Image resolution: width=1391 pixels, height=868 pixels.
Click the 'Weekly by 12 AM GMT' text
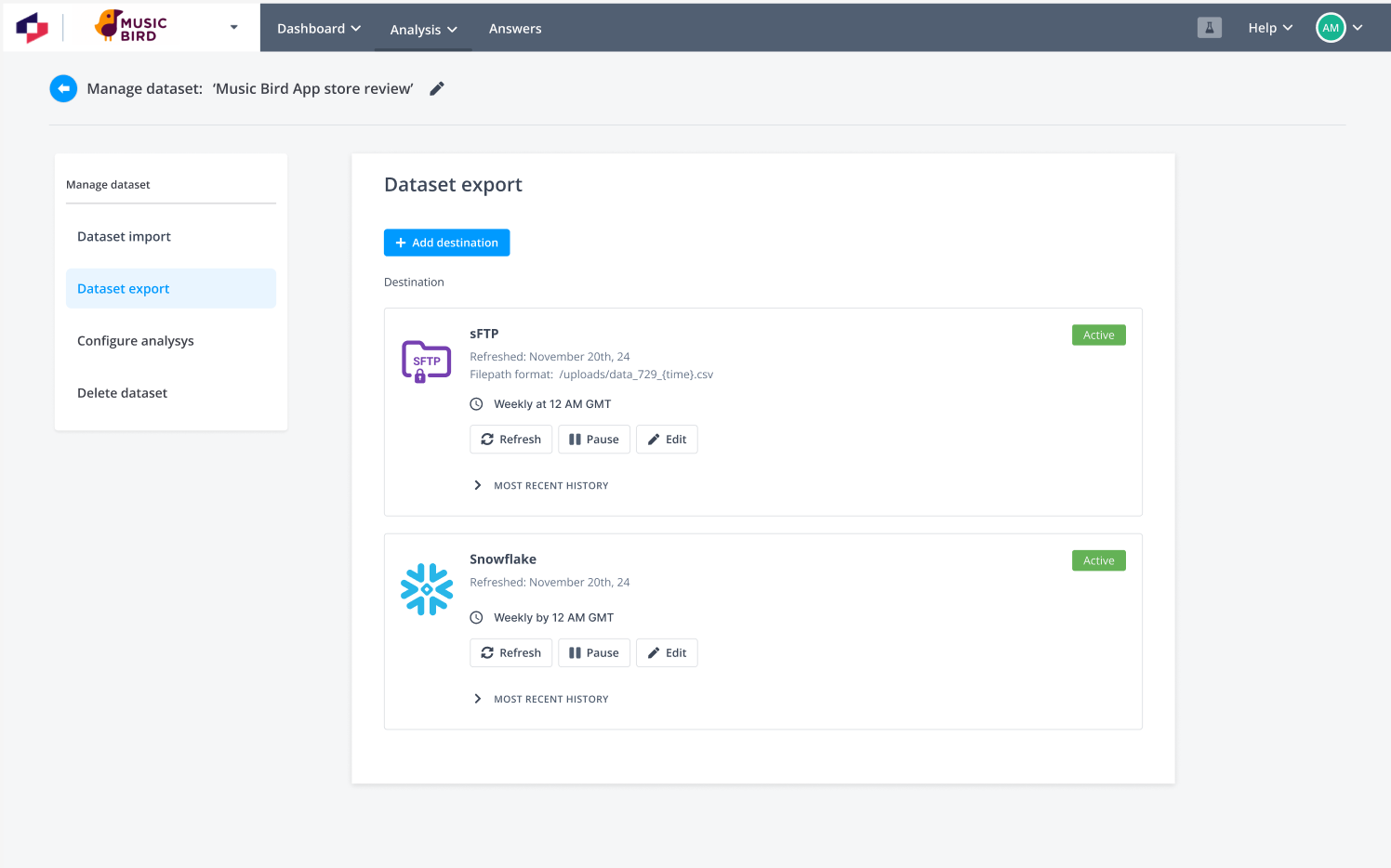pos(553,618)
